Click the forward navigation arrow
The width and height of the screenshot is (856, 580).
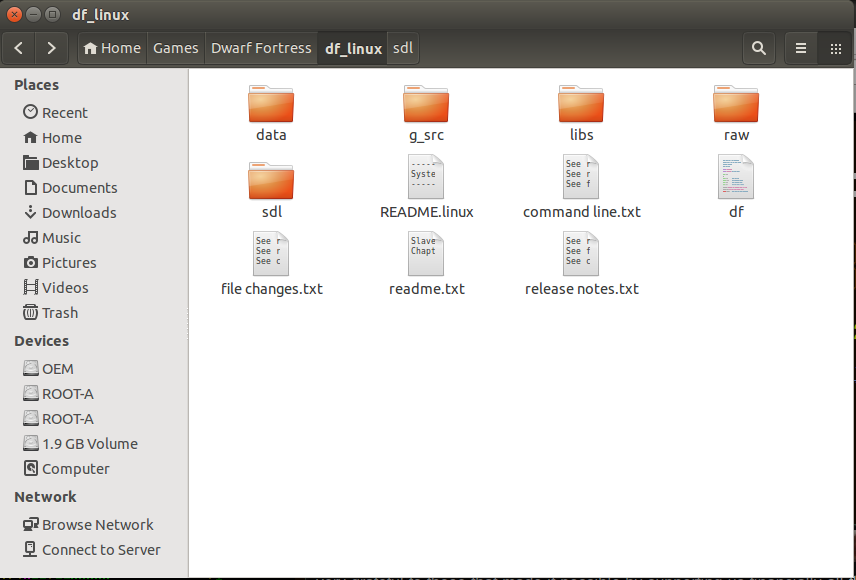(51, 48)
